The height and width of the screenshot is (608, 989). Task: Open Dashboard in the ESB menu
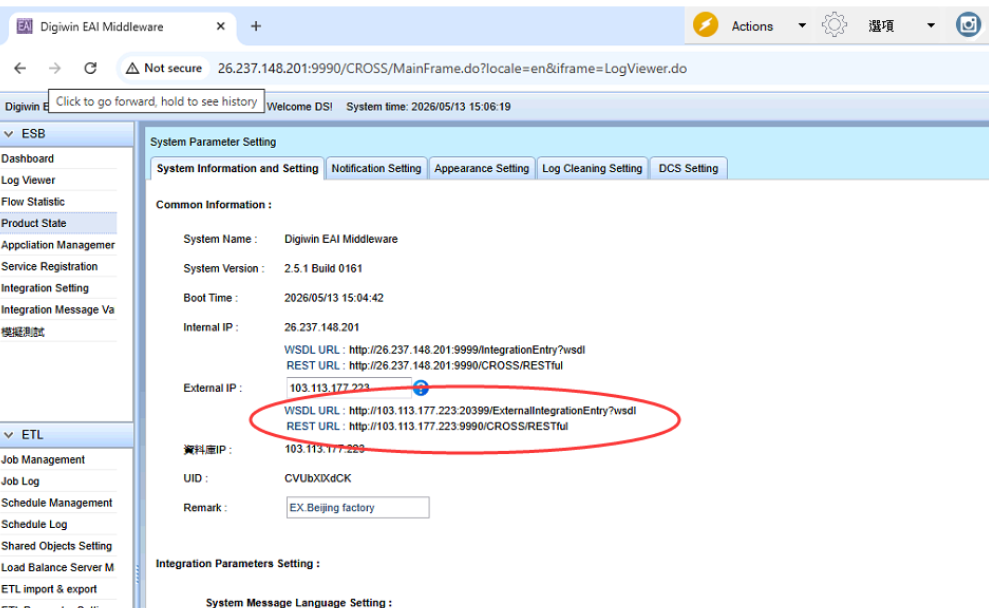click(27, 159)
